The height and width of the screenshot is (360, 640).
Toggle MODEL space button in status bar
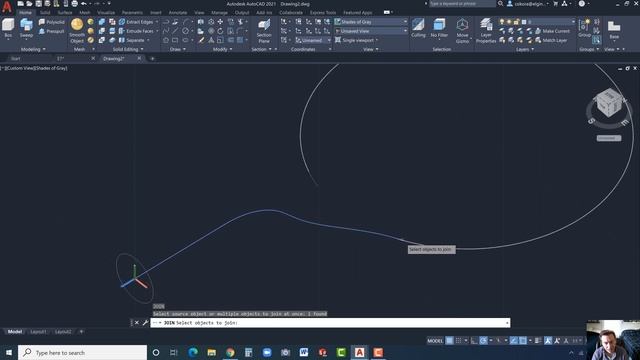(x=435, y=340)
